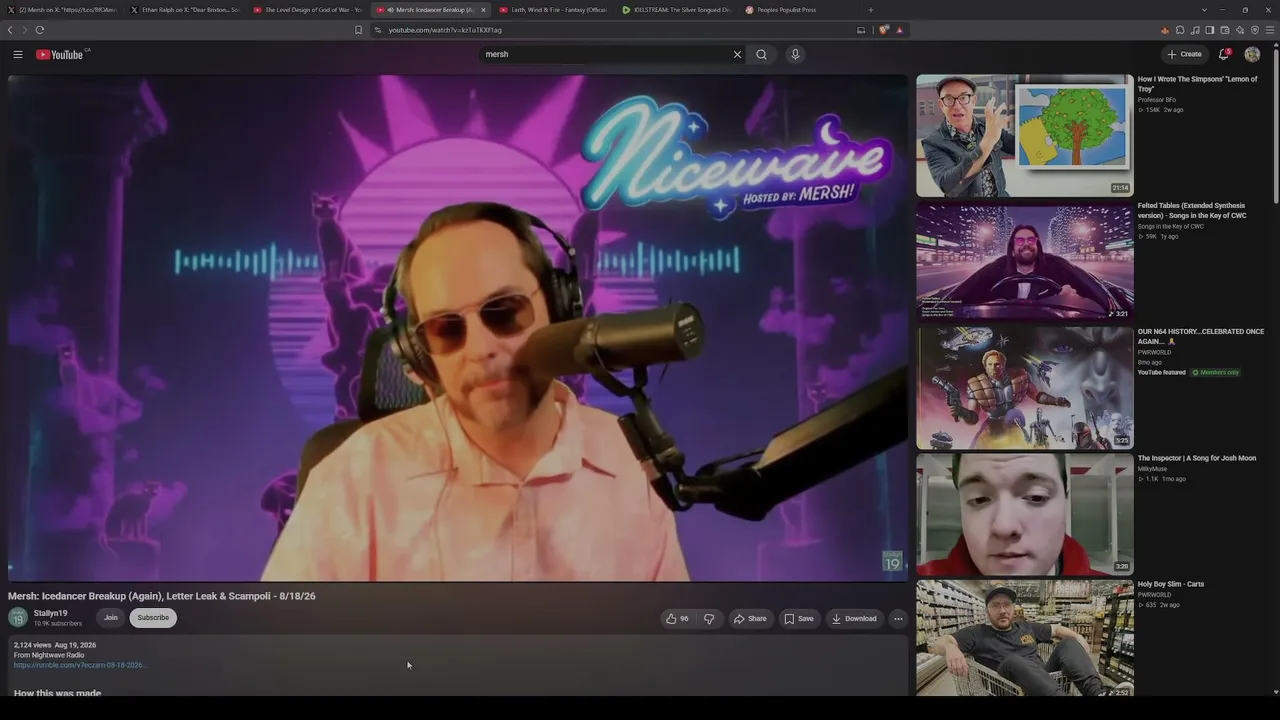Image resolution: width=1280 pixels, height=720 pixels.
Task: Open the Brave Wallet icon
Action: pos(1225,30)
